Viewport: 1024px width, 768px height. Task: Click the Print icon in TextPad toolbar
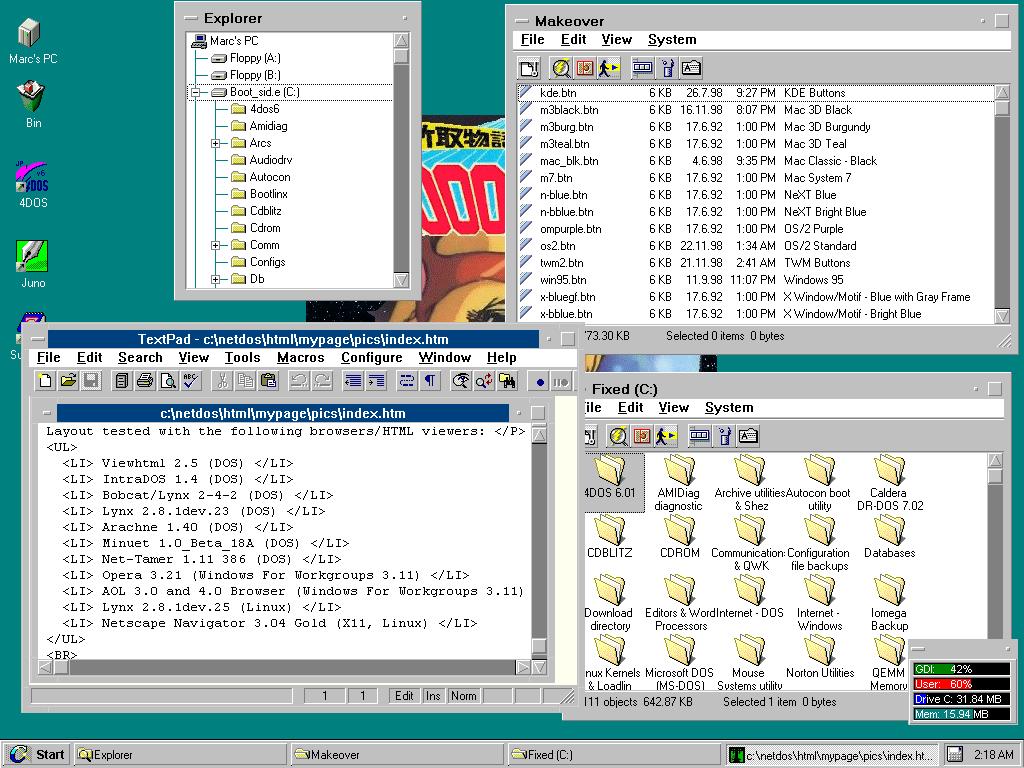click(x=145, y=381)
